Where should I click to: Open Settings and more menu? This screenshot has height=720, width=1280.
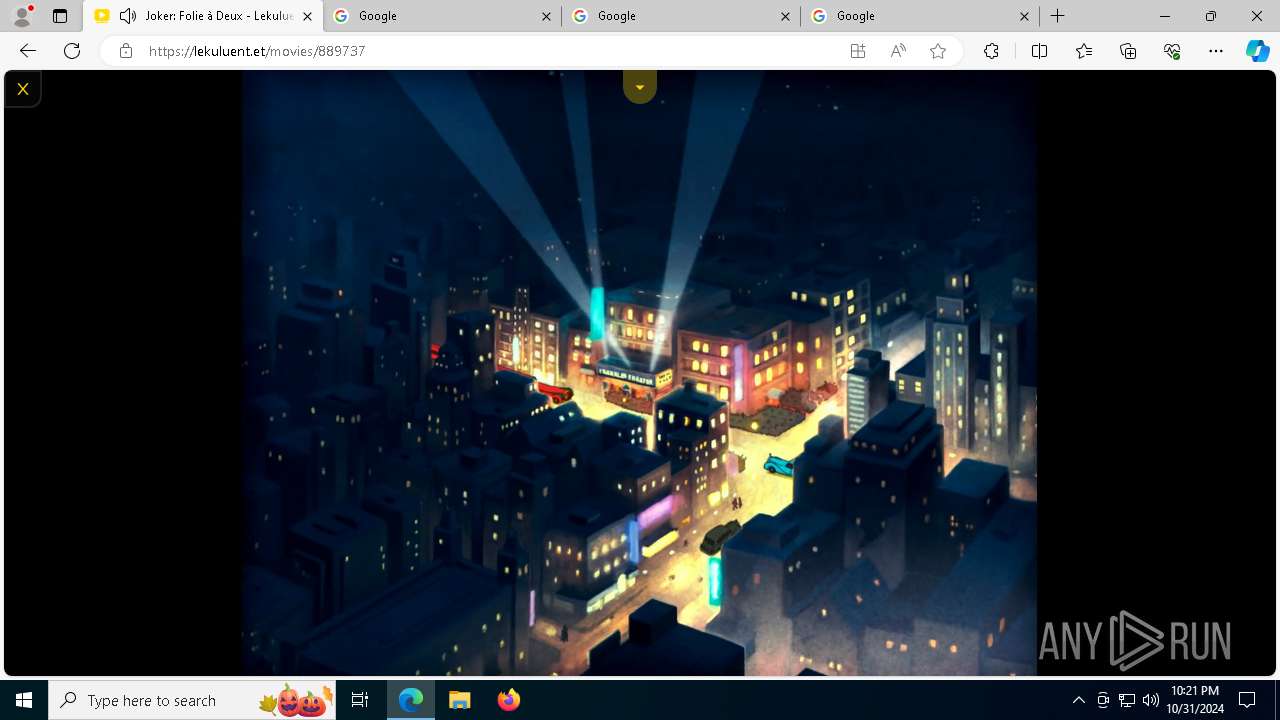point(1216,51)
